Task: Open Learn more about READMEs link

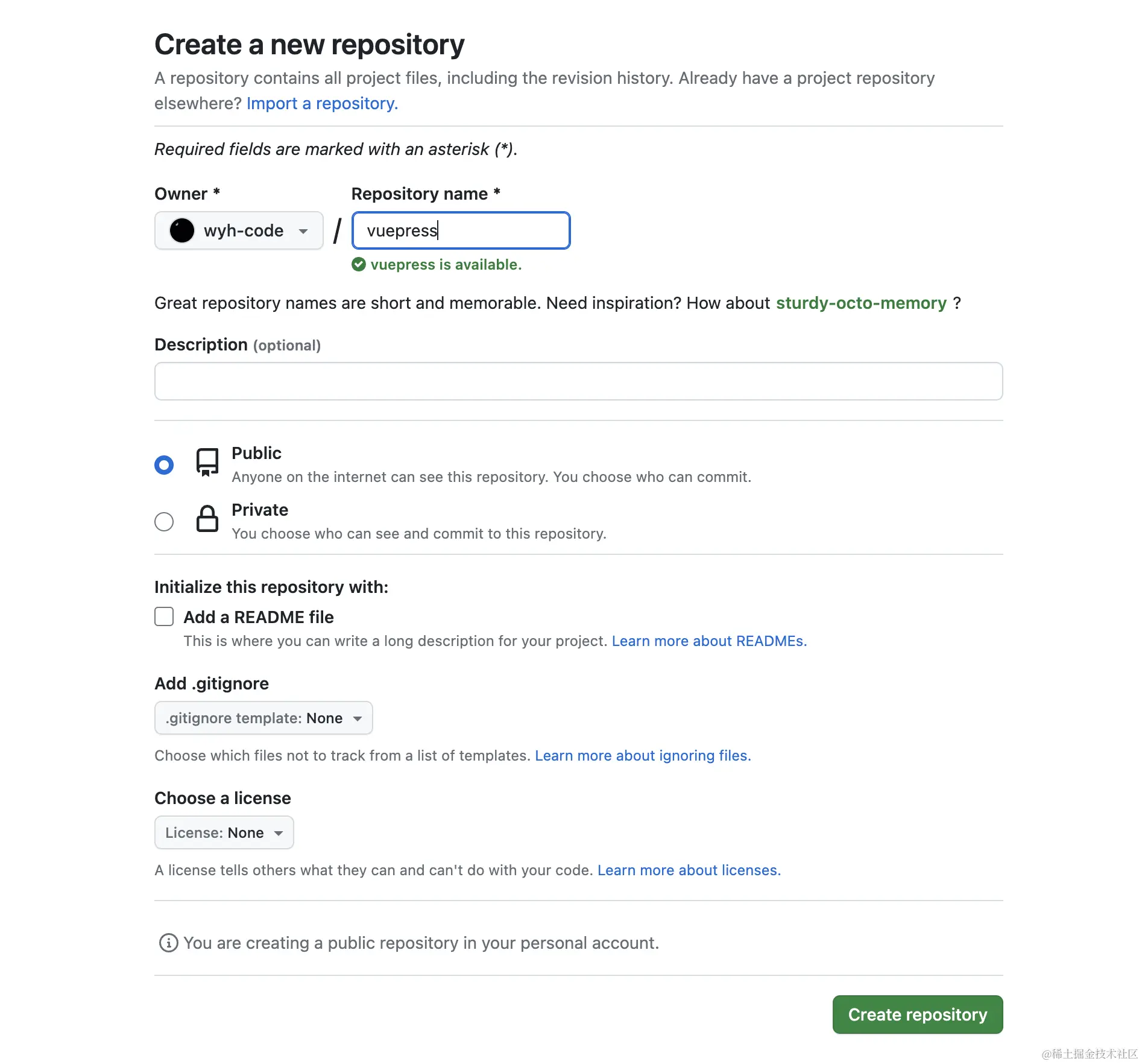Action: point(709,641)
